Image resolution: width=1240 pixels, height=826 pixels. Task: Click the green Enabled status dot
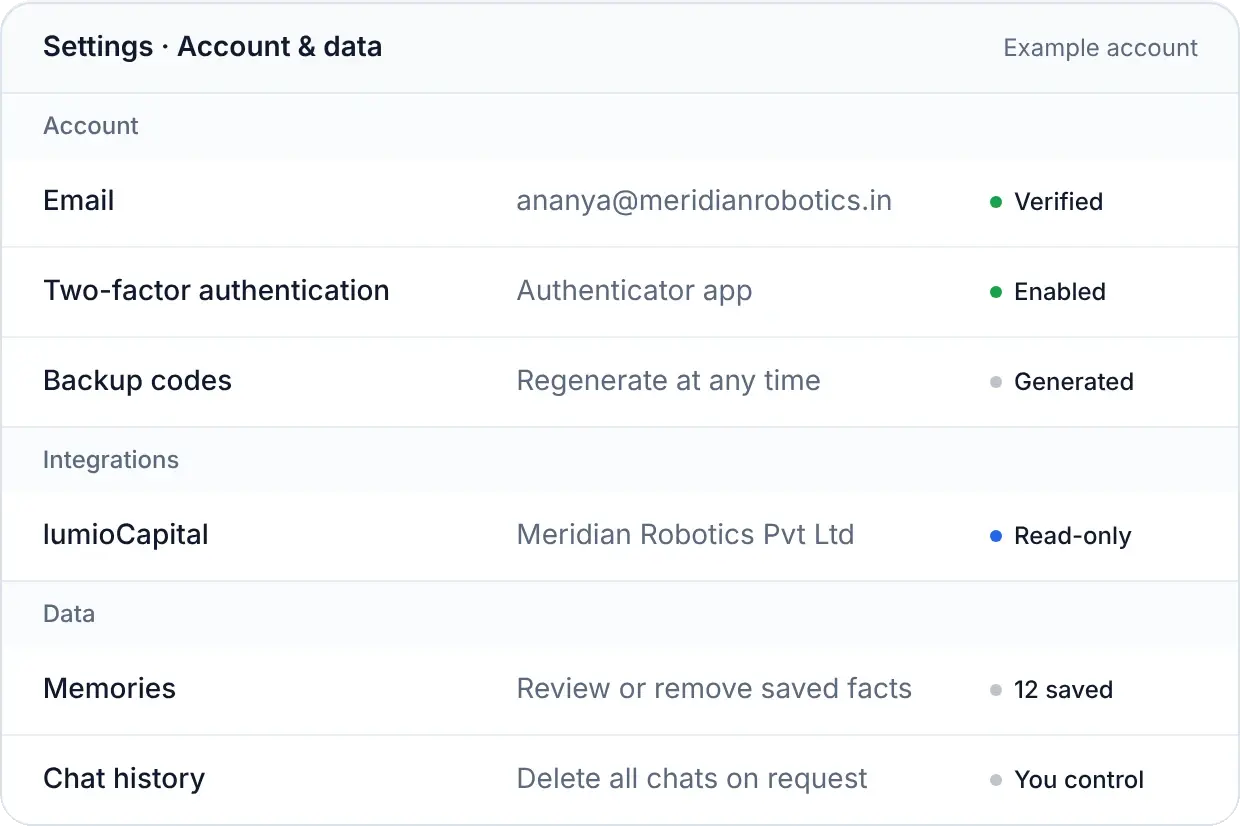[x=996, y=292]
